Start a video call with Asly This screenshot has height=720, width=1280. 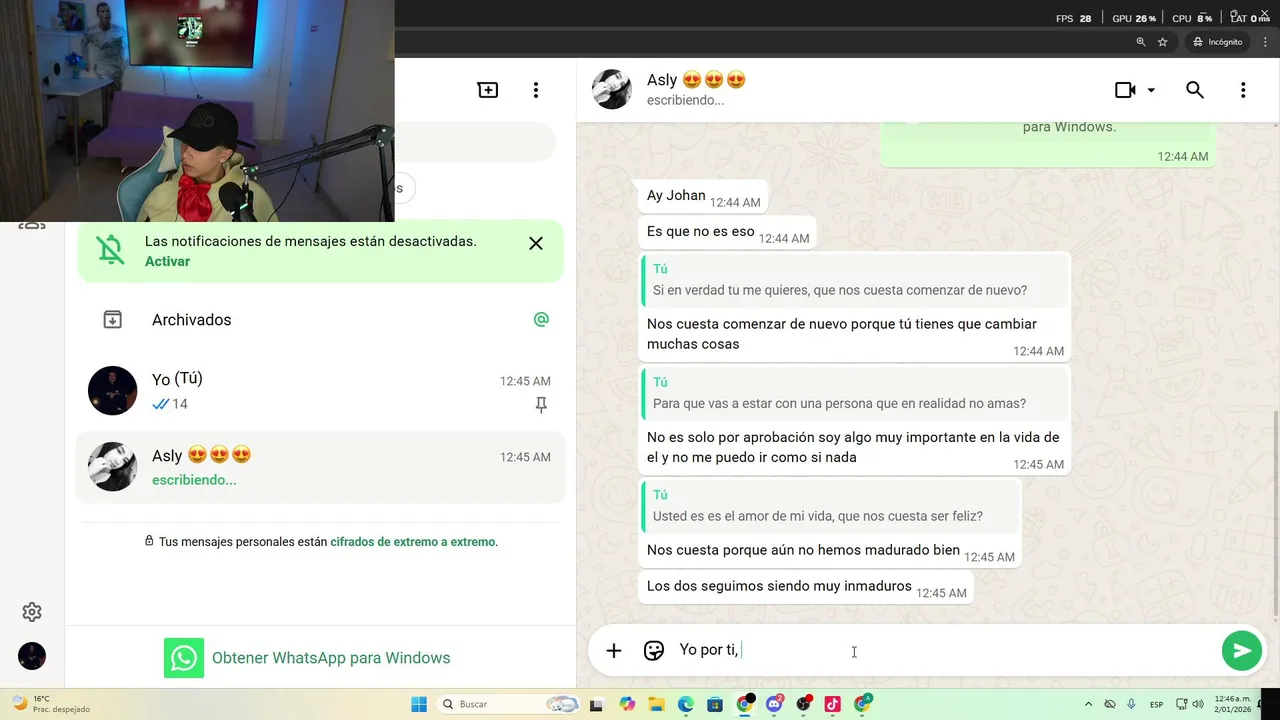(1125, 90)
